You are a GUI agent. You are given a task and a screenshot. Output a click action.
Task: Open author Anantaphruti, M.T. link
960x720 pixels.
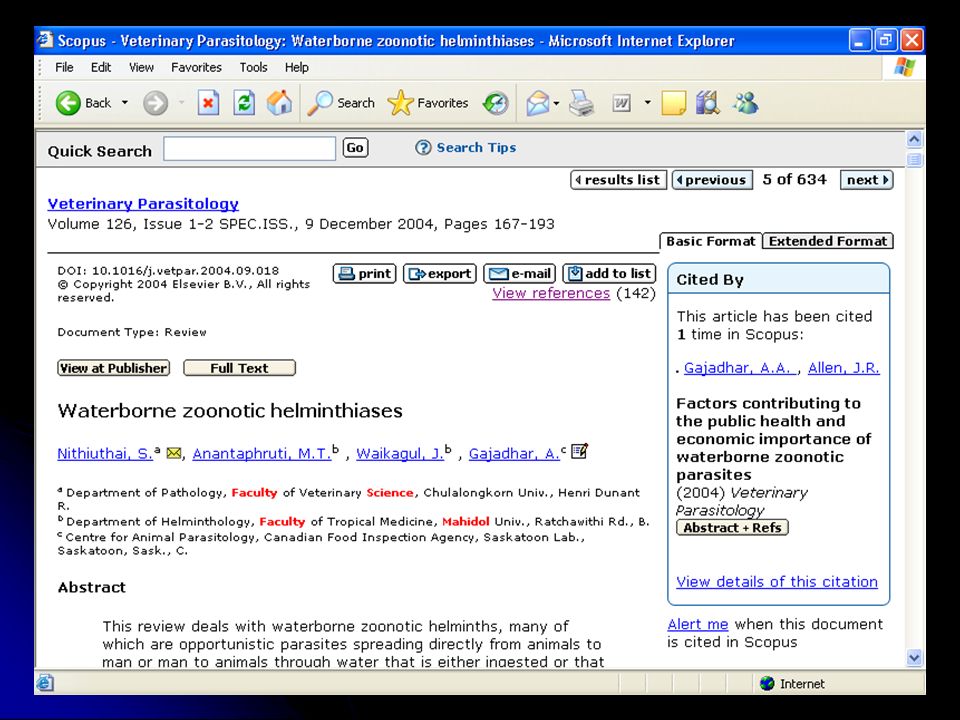262,454
